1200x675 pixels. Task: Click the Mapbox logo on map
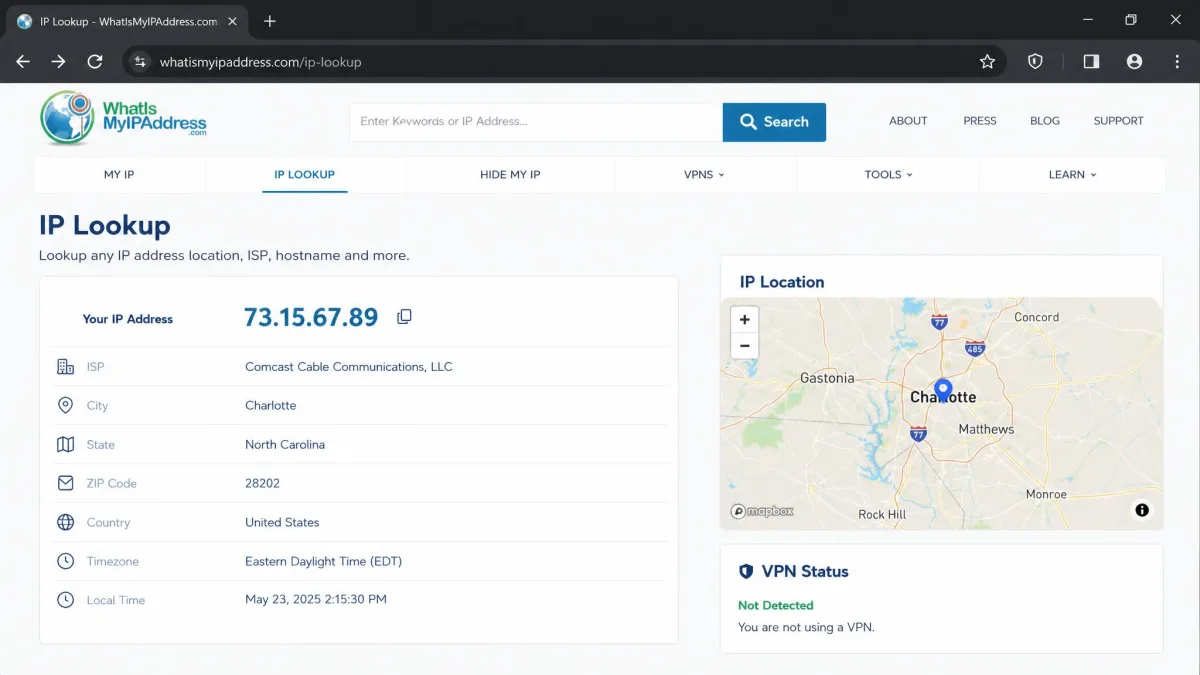tap(762, 511)
